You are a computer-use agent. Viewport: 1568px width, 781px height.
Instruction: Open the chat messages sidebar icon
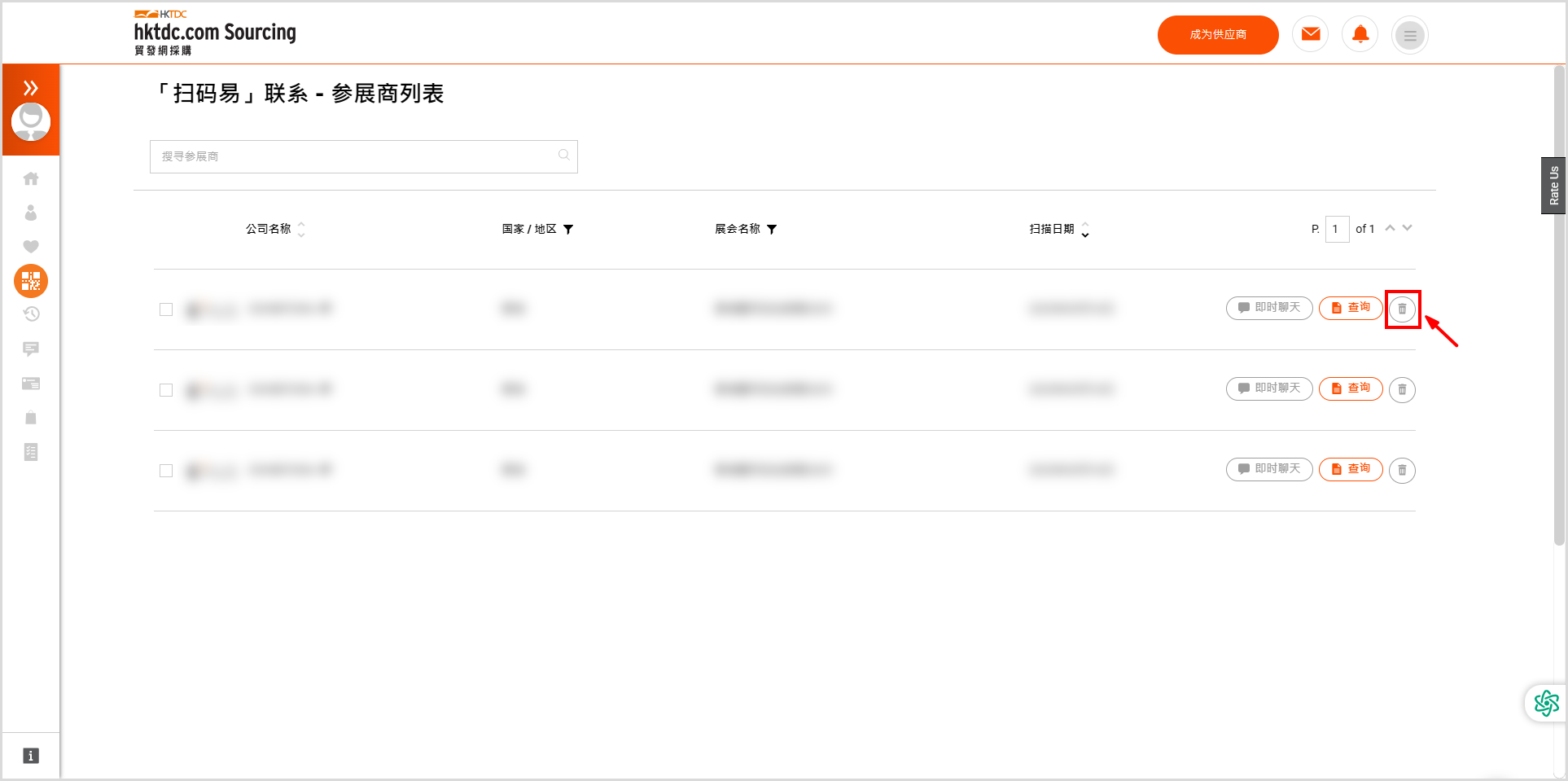[x=31, y=349]
